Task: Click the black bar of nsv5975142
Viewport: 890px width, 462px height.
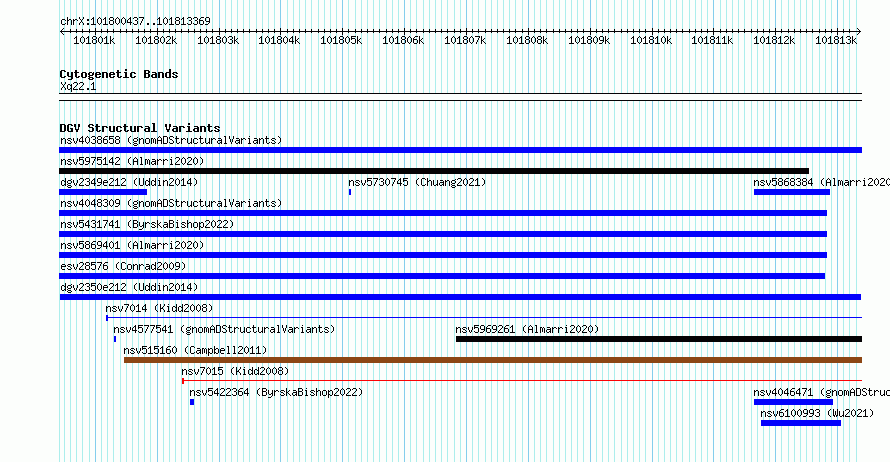Action: tap(434, 171)
